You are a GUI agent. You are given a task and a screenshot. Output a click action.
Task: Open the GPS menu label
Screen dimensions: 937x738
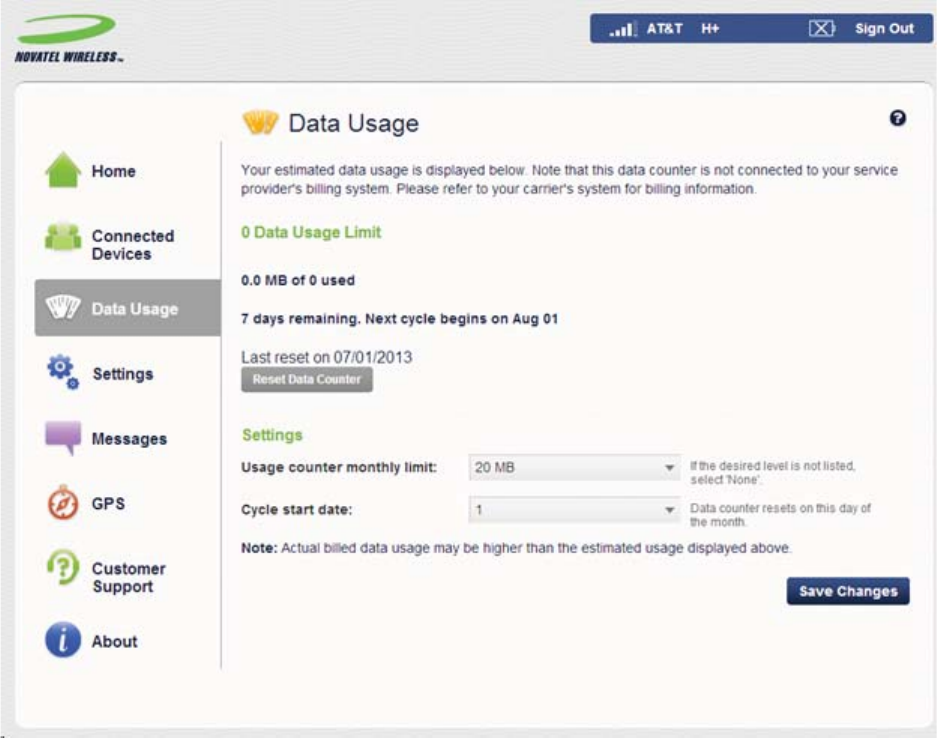pyautogui.click(x=108, y=504)
